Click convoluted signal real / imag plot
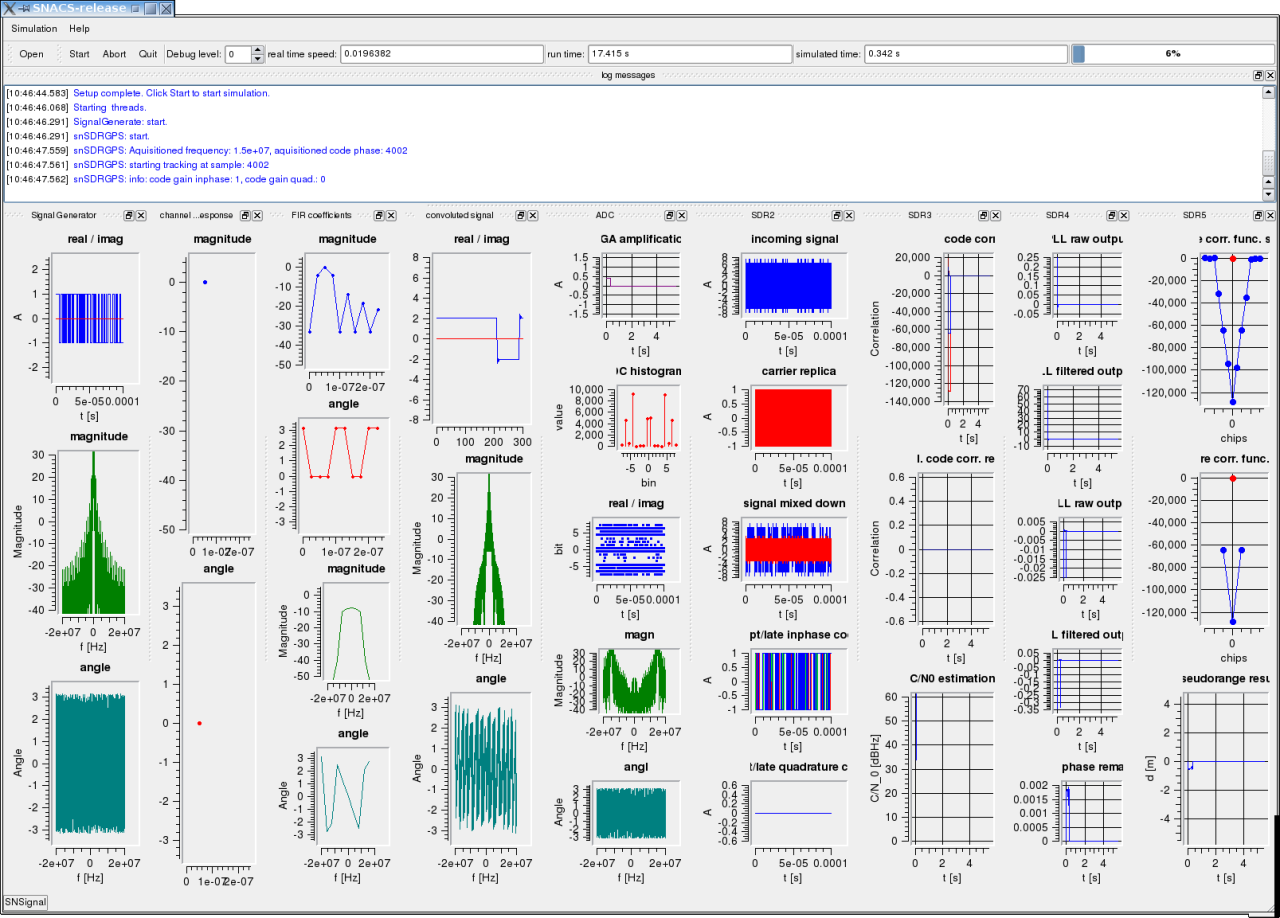Viewport: 1280px width, 918px height. 482,340
